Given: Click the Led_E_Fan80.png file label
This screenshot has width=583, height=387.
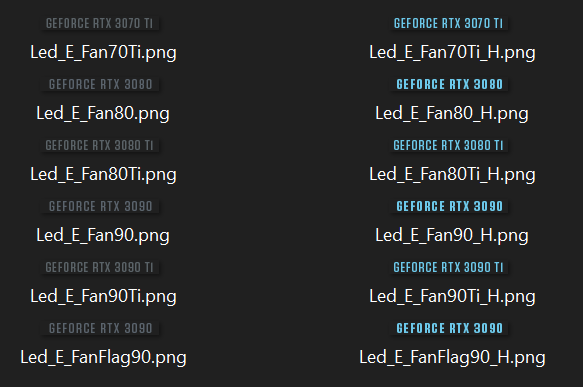Looking at the screenshot, I should tap(103, 113).
